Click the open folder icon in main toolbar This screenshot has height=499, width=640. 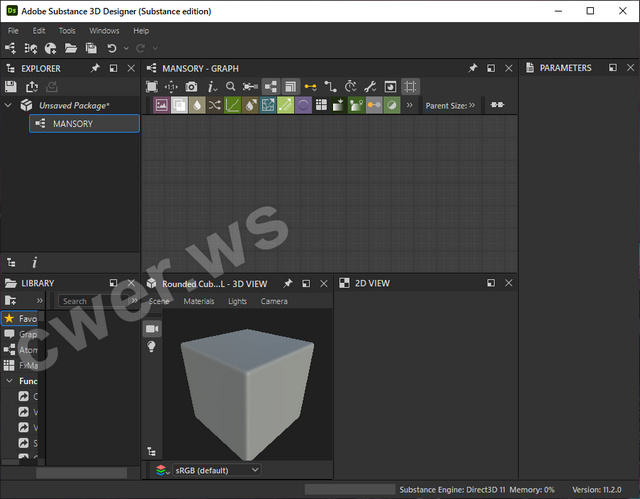click(x=71, y=48)
